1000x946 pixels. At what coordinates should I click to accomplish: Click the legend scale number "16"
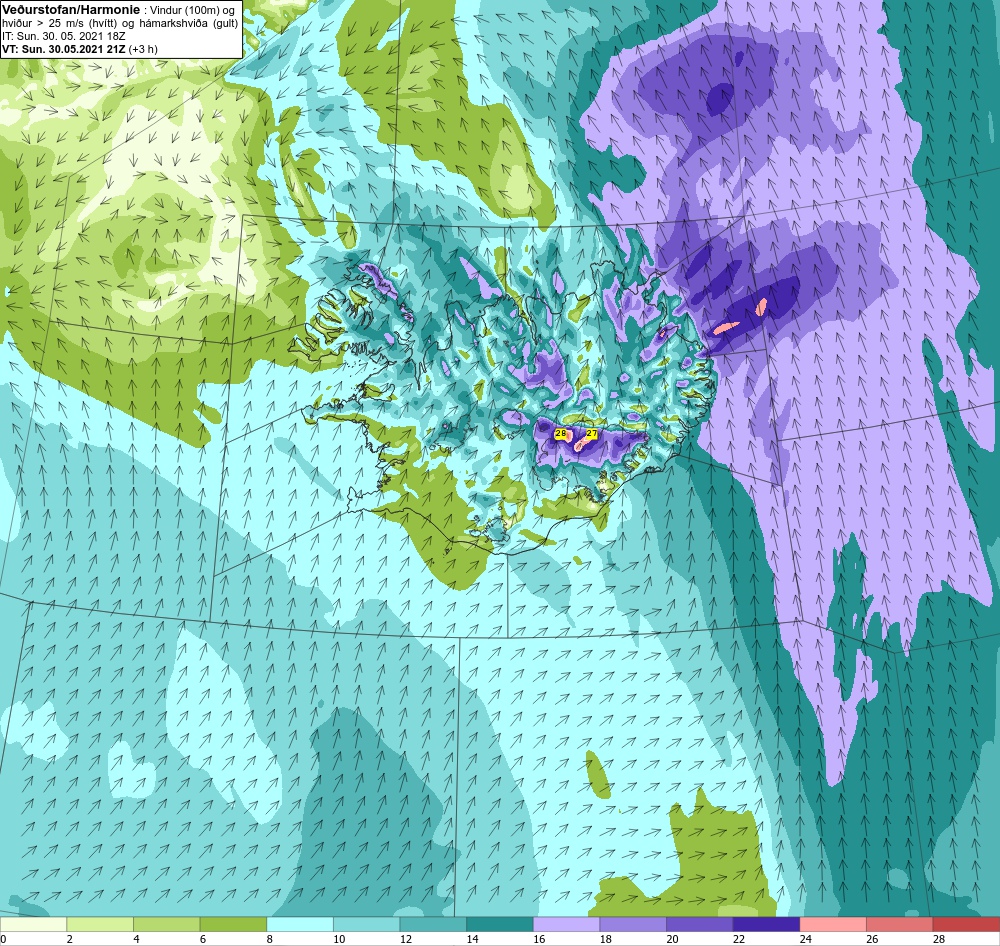tap(539, 939)
